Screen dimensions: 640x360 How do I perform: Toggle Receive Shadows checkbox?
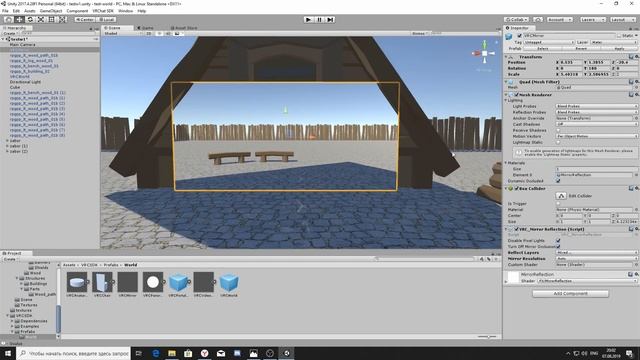[558, 130]
